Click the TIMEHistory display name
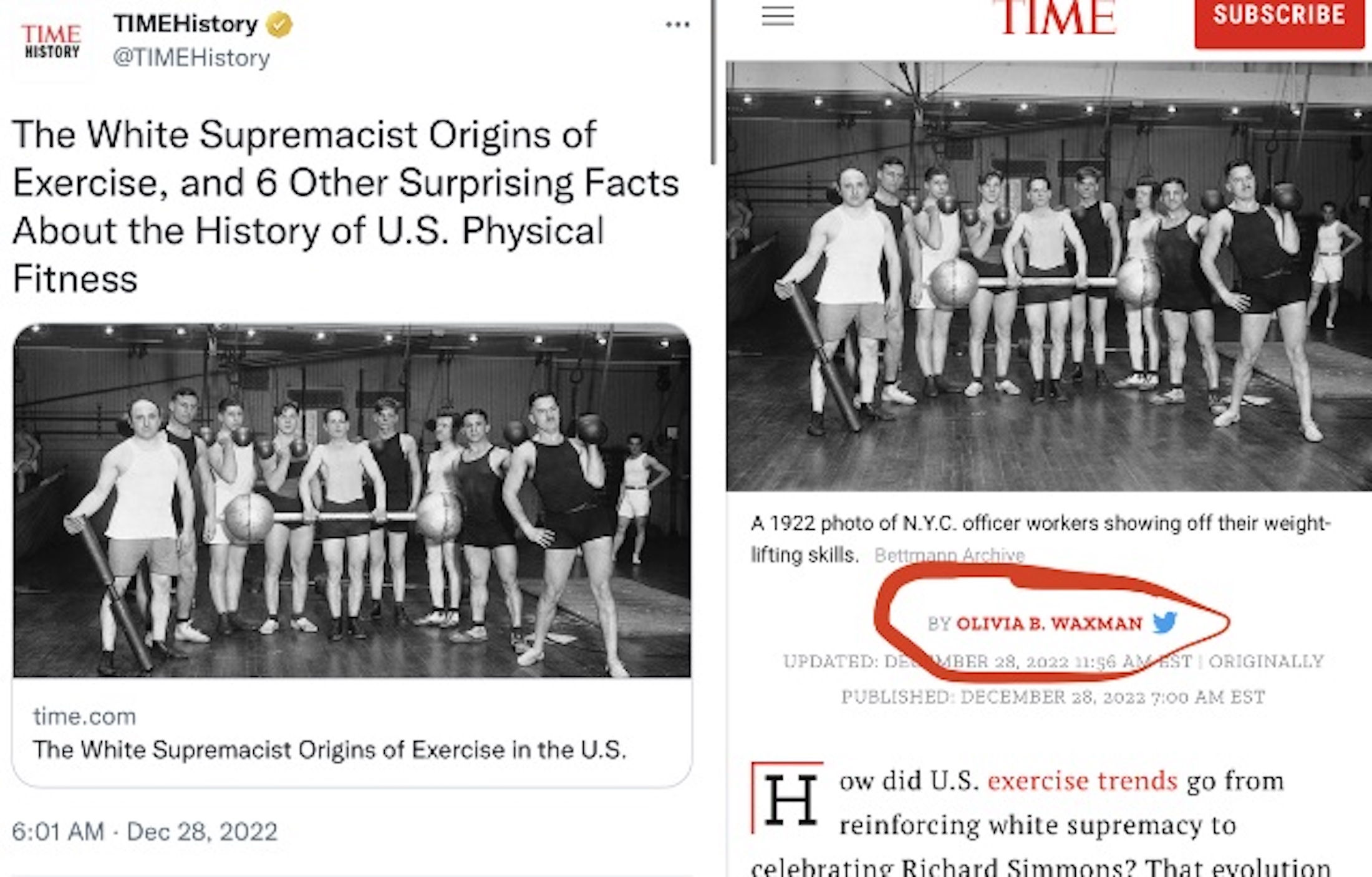The width and height of the screenshot is (1372, 877). [x=185, y=24]
